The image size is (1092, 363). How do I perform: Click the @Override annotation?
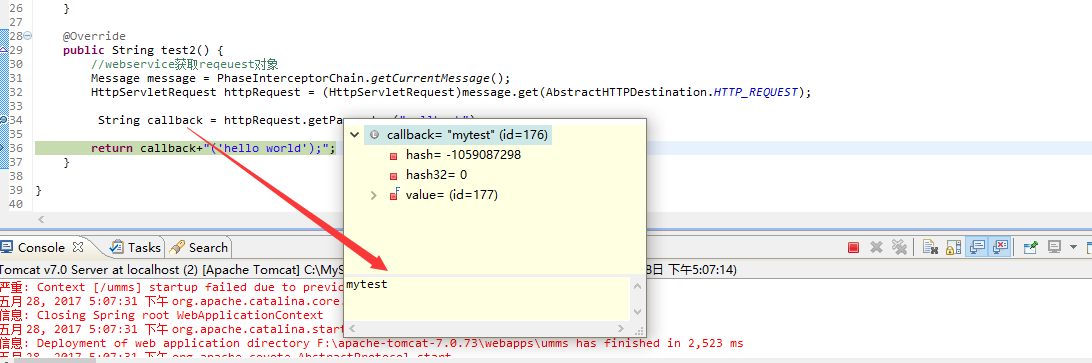pyautogui.click(x=94, y=36)
